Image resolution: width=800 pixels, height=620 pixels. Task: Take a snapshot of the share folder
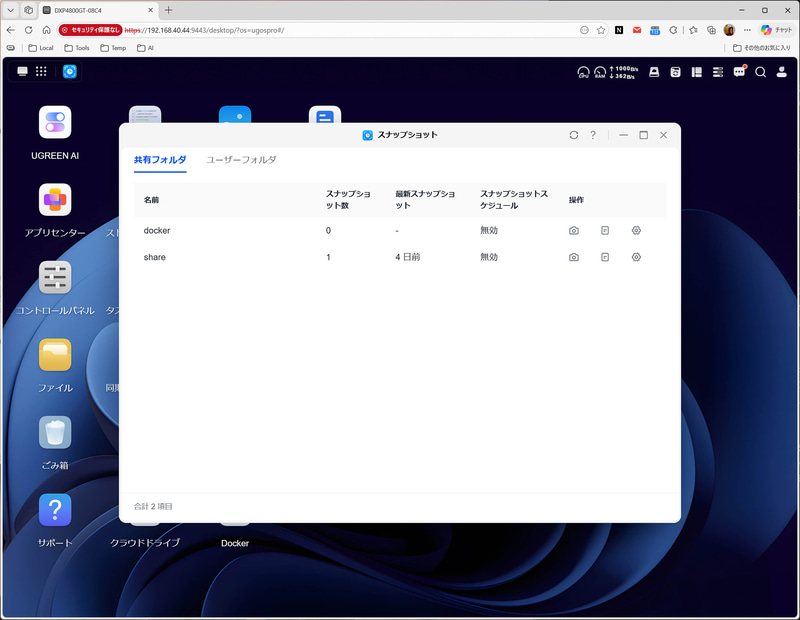[573, 257]
